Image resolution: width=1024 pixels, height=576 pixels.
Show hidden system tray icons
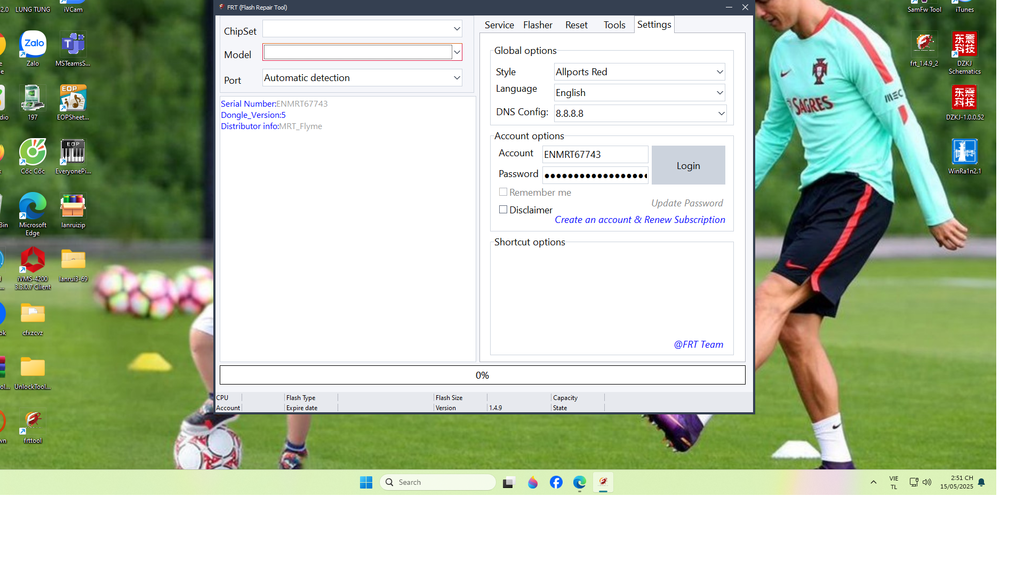873,482
